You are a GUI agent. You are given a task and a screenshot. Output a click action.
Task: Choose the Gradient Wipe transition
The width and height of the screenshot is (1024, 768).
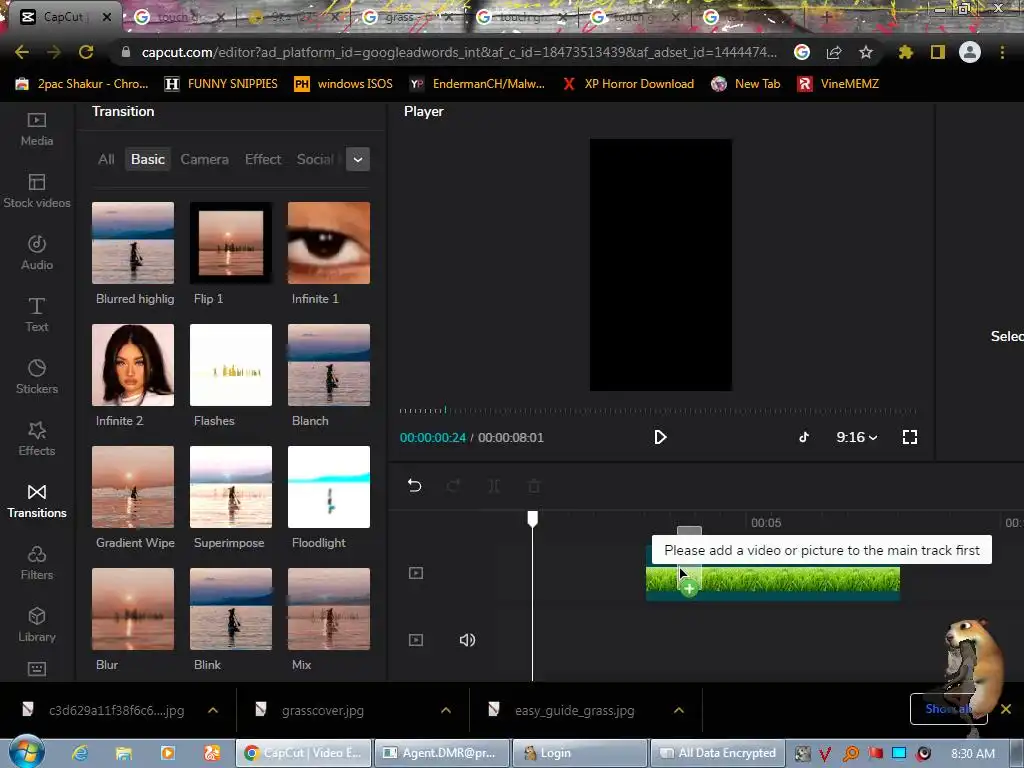click(133, 487)
